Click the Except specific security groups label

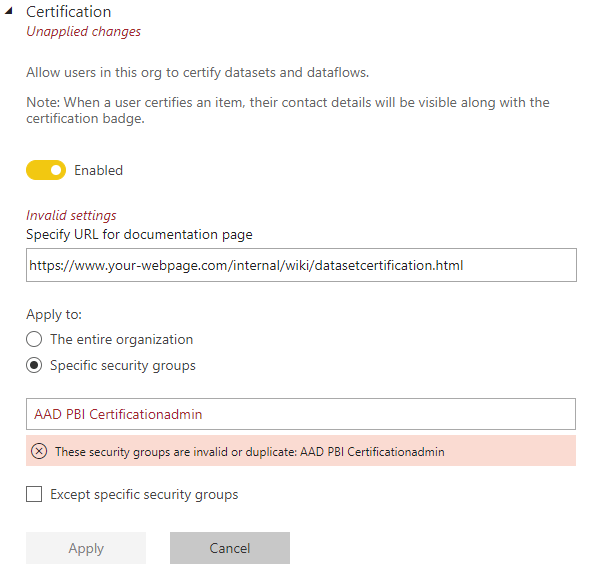pos(144,494)
